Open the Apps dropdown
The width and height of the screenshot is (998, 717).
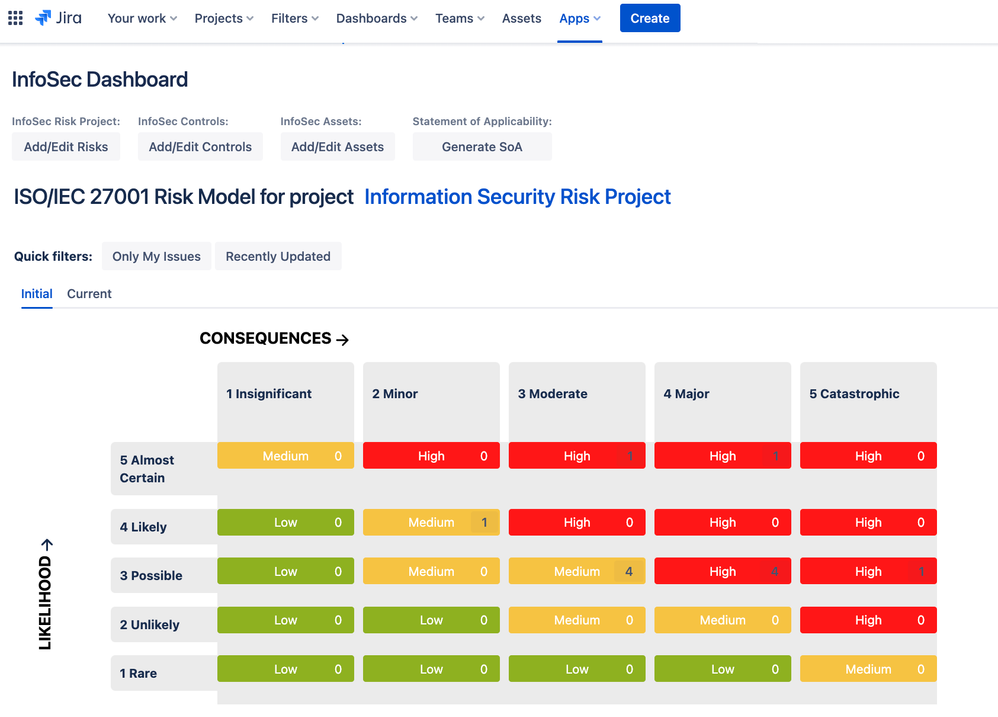pyautogui.click(x=578, y=18)
